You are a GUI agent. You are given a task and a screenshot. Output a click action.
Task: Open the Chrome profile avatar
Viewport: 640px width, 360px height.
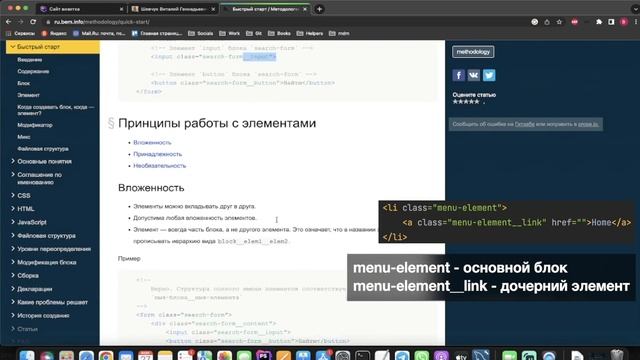623,22
